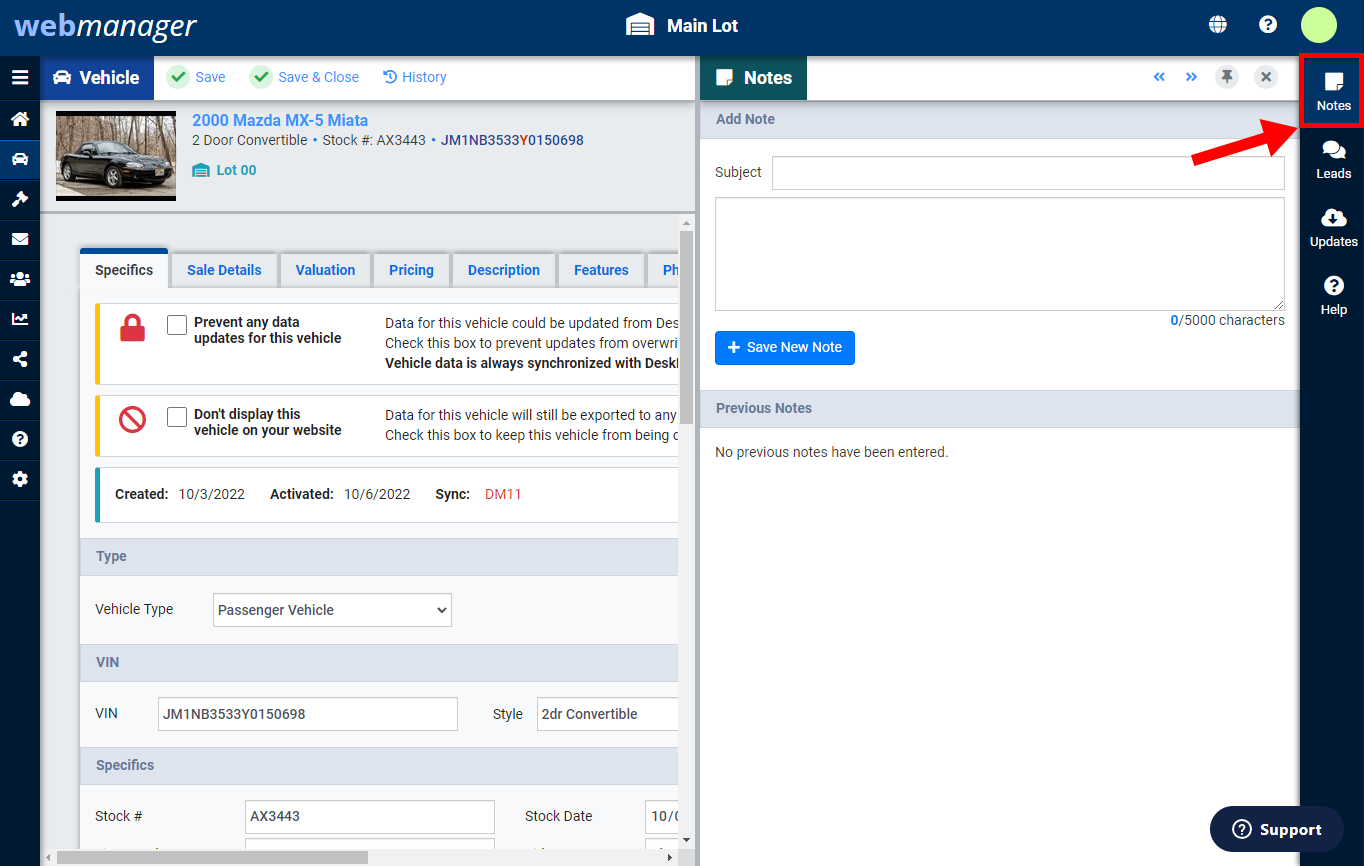Image resolution: width=1364 pixels, height=866 pixels.
Task: Click the help question icon in the top bar
Action: click(1268, 25)
